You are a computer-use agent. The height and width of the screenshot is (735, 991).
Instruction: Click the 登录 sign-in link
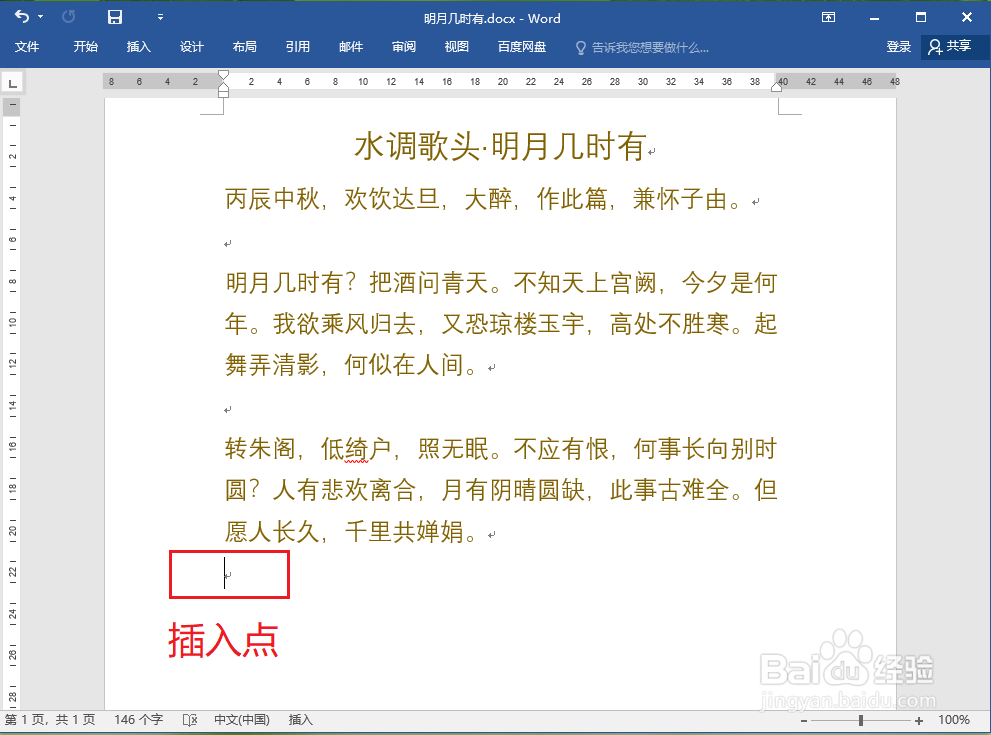(x=899, y=46)
